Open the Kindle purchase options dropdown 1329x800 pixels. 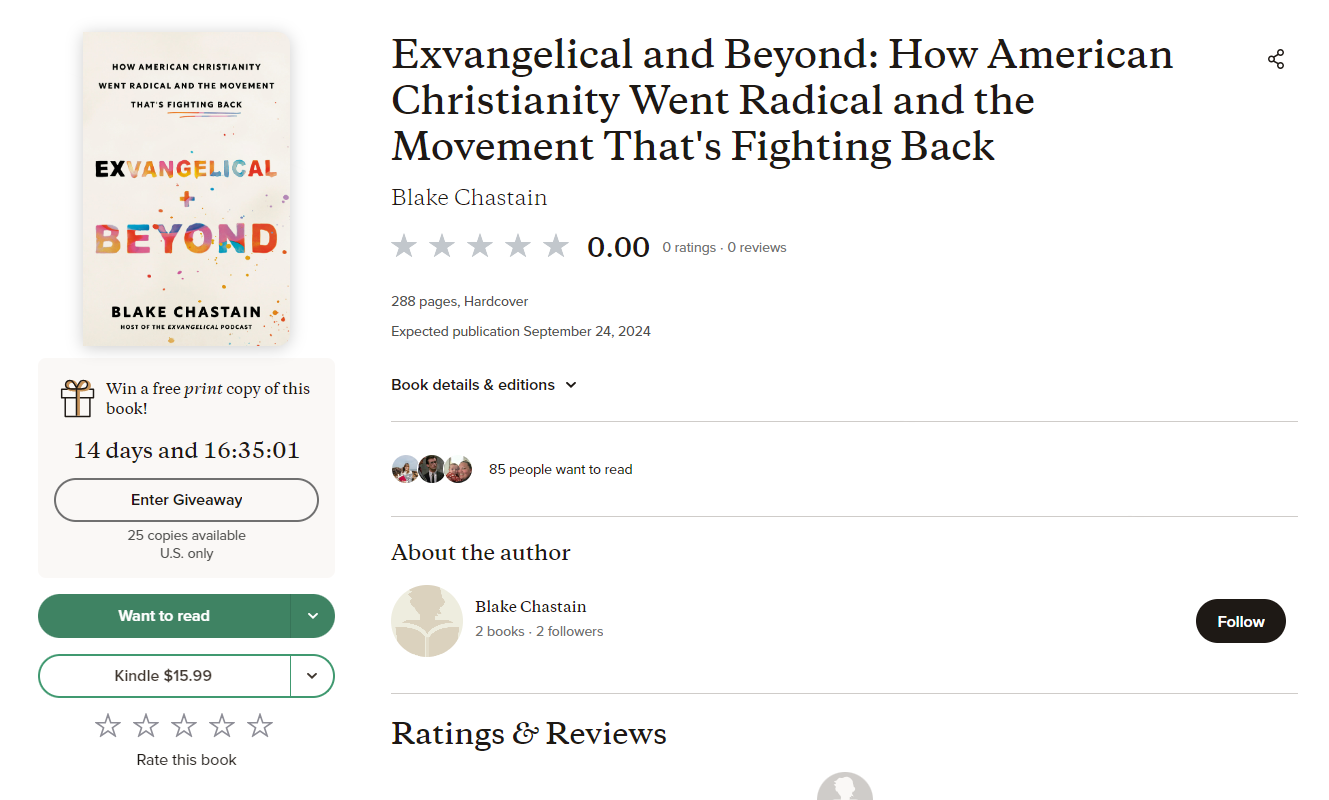pos(312,676)
